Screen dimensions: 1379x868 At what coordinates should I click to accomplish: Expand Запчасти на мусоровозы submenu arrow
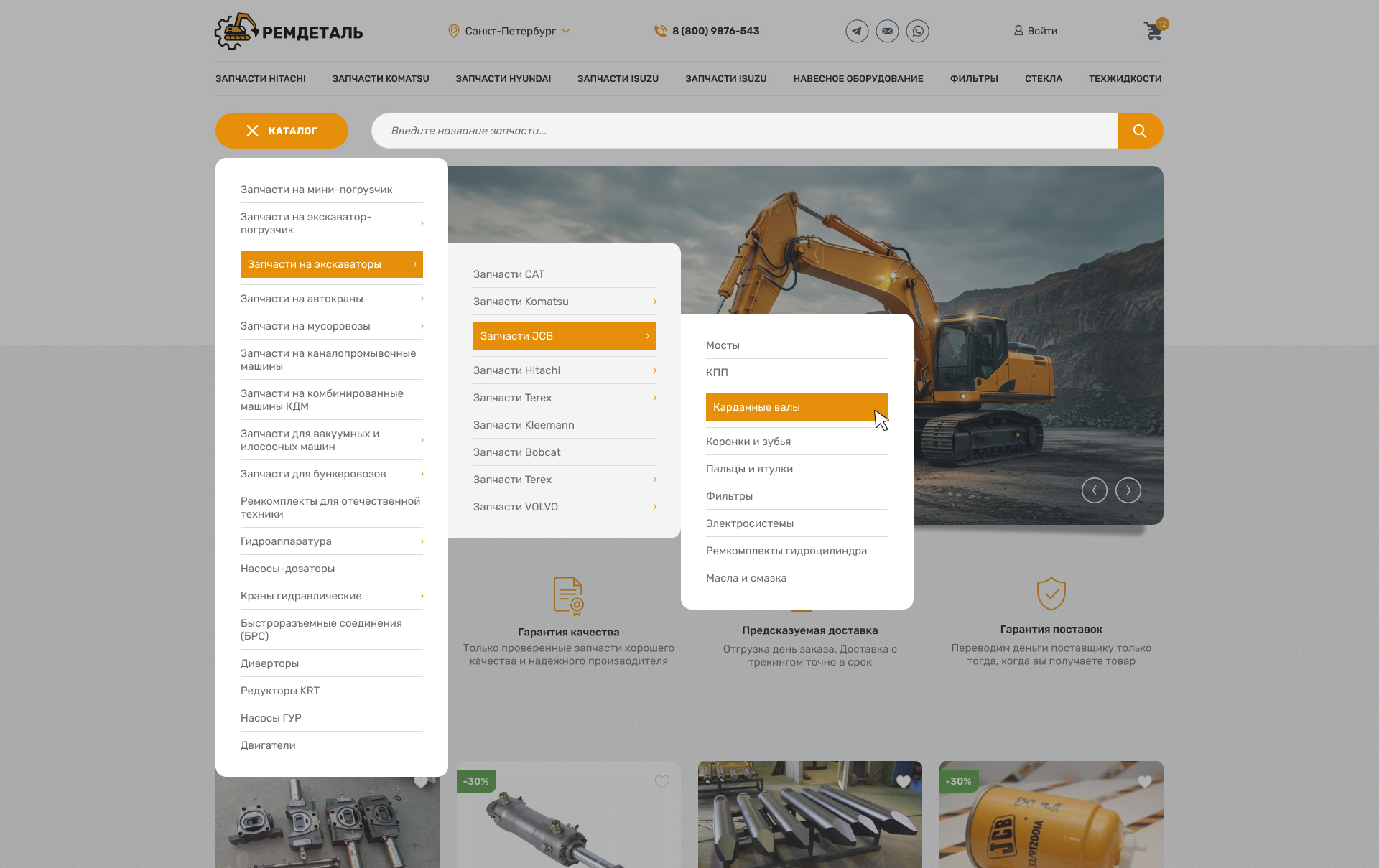(x=422, y=326)
